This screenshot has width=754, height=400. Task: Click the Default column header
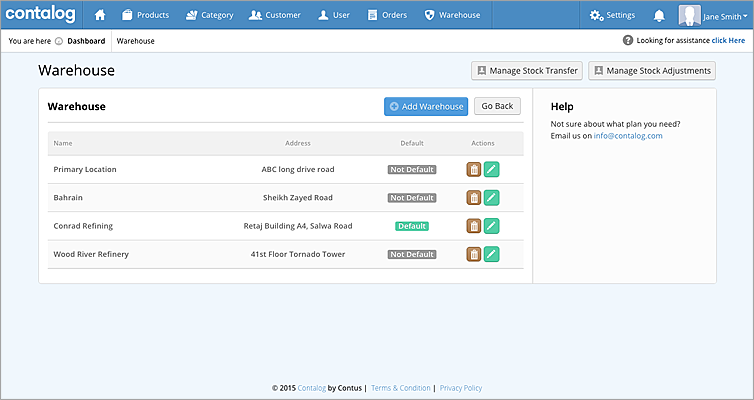[x=412, y=143]
